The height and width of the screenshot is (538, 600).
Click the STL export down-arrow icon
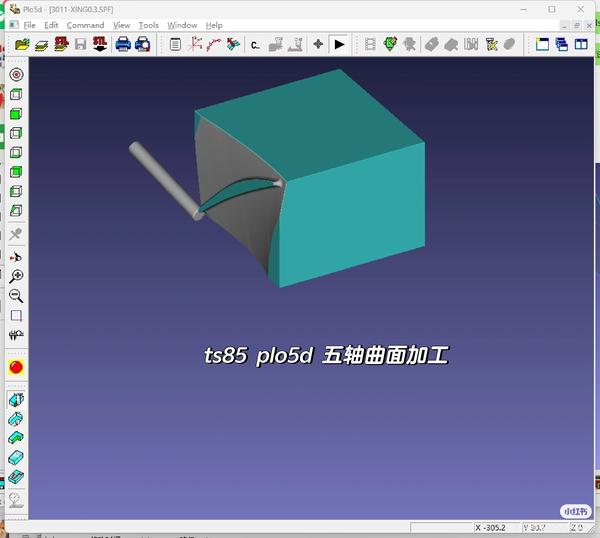coord(100,44)
